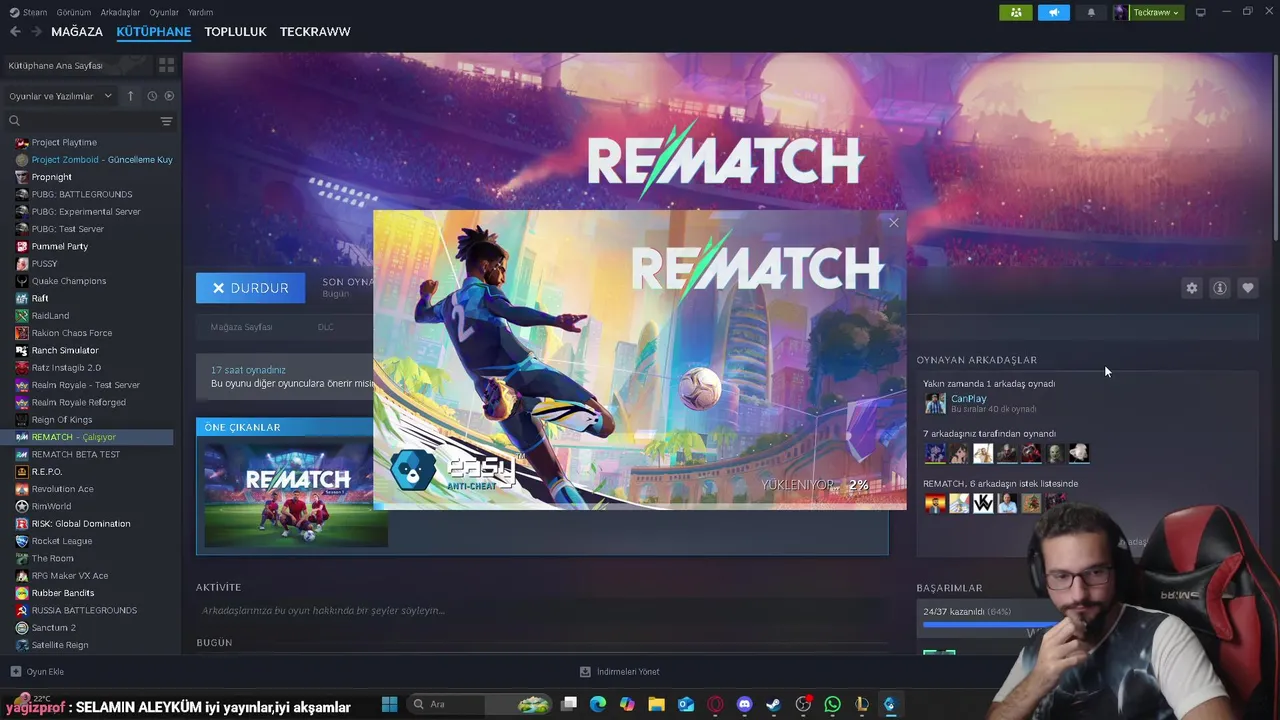
Task: Select Ranch Simulator in library list
Action: (93, 350)
